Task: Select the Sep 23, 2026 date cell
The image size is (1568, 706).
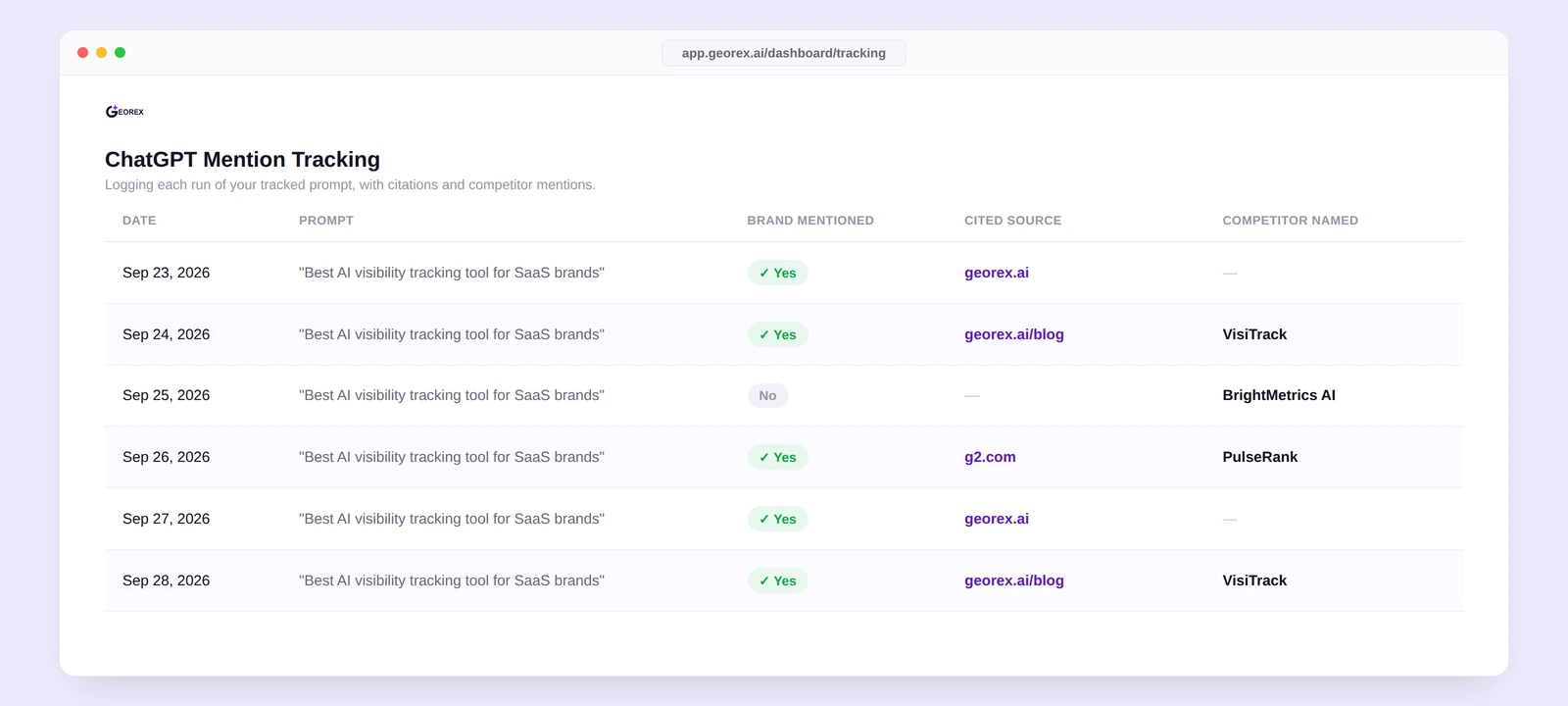Action: point(167,273)
